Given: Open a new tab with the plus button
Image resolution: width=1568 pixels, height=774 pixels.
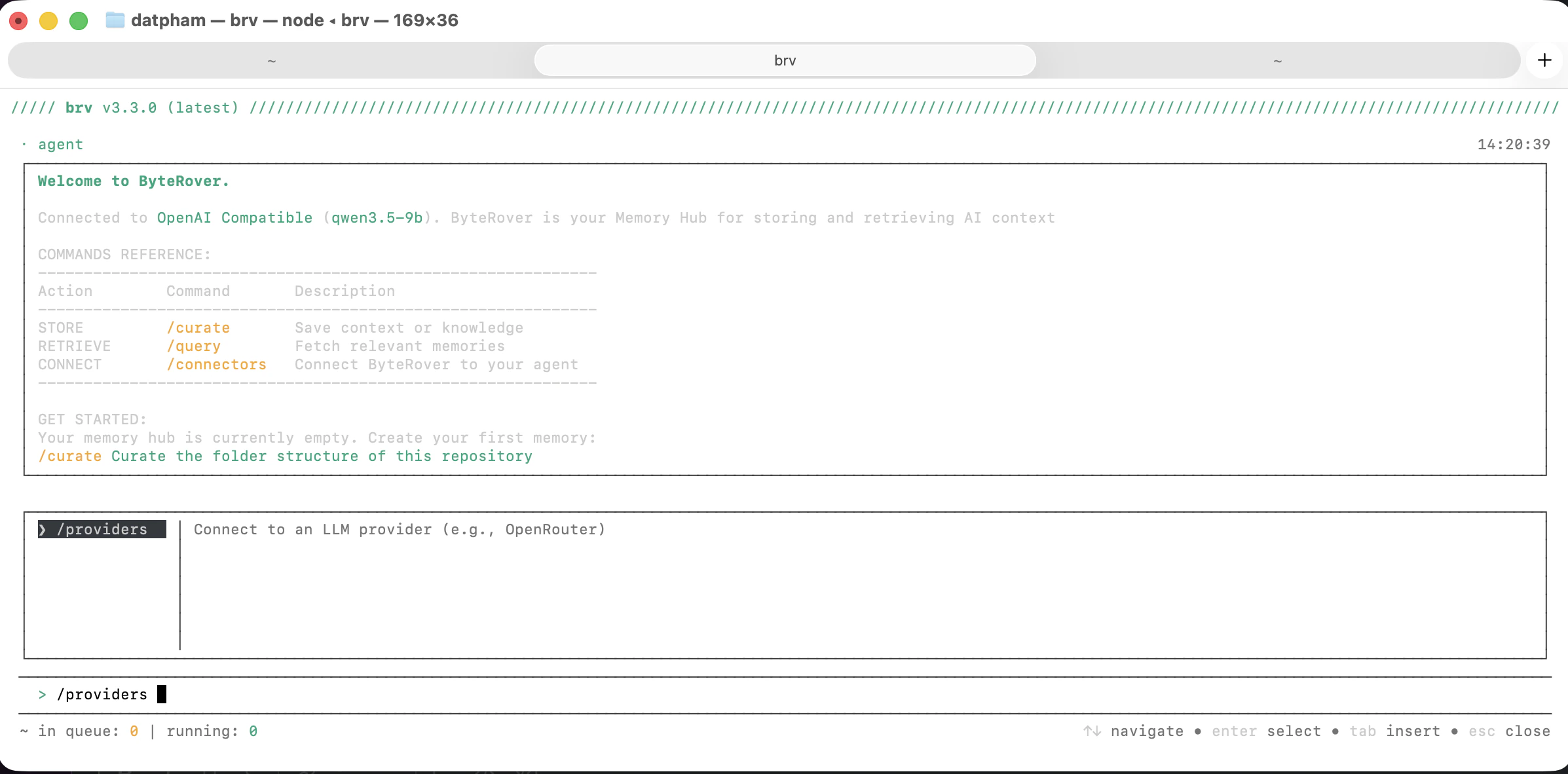Looking at the screenshot, I should (1545, 60).
